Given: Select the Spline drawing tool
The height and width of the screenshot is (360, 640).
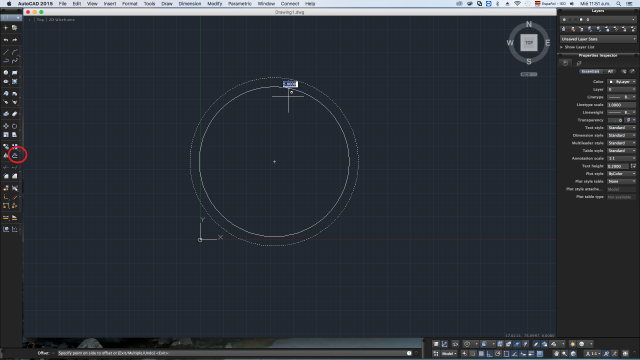Looking at the screenshot, I should (x=15, y=61).
